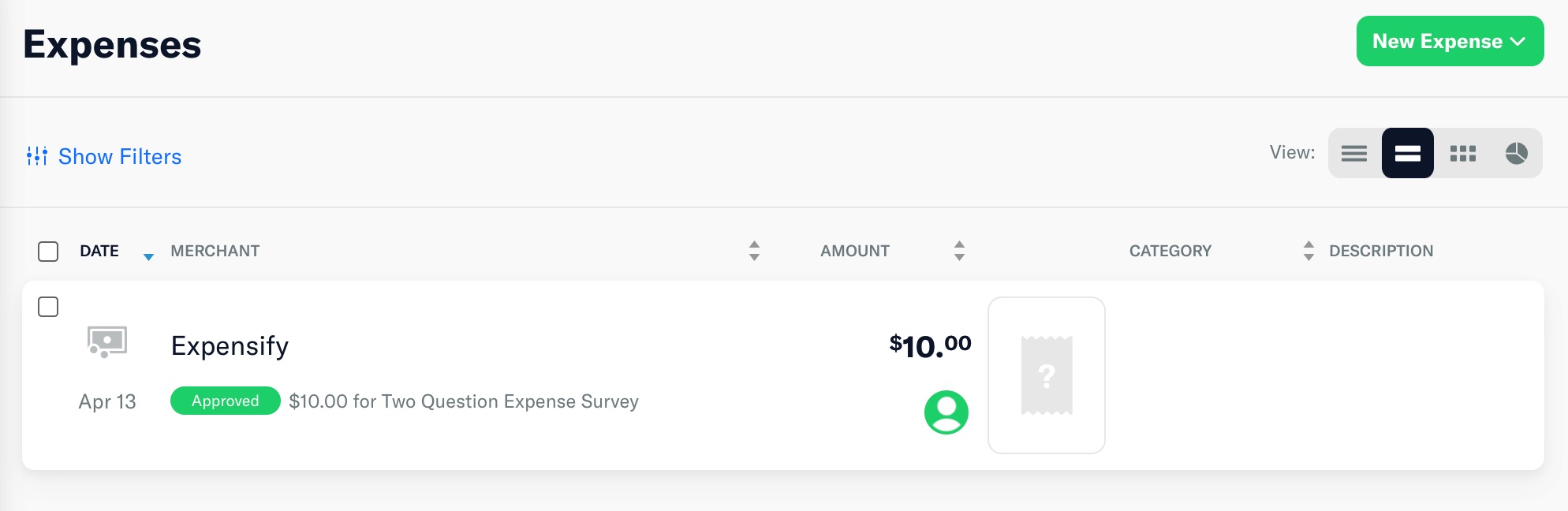This screenshot has height=511, width=1568.
Task: Show filters via the Show Filters link
Action: tap(120, 156)
